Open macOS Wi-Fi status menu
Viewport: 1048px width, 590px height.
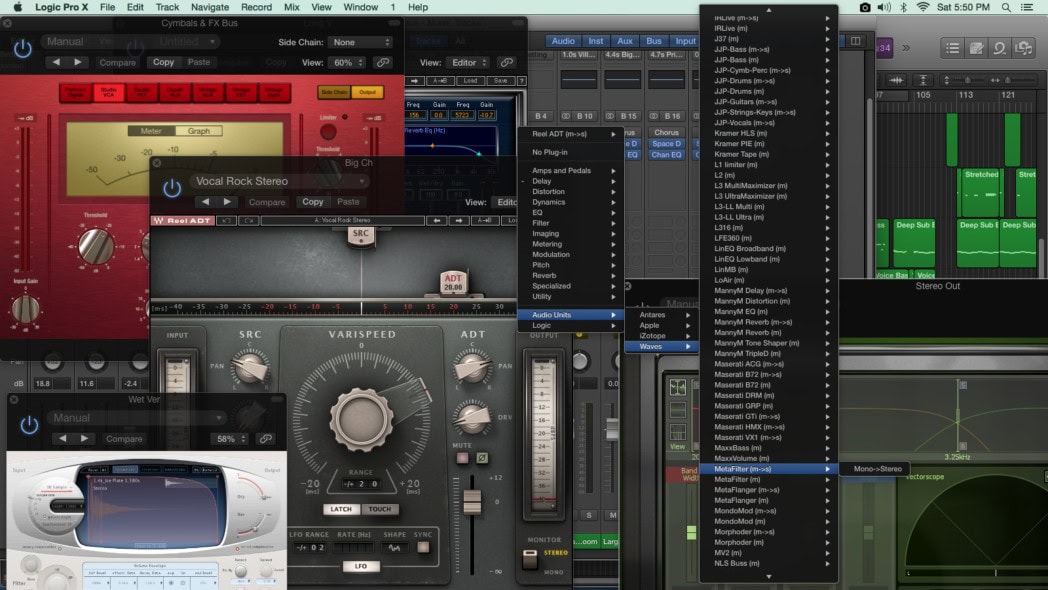coord(923,7)
